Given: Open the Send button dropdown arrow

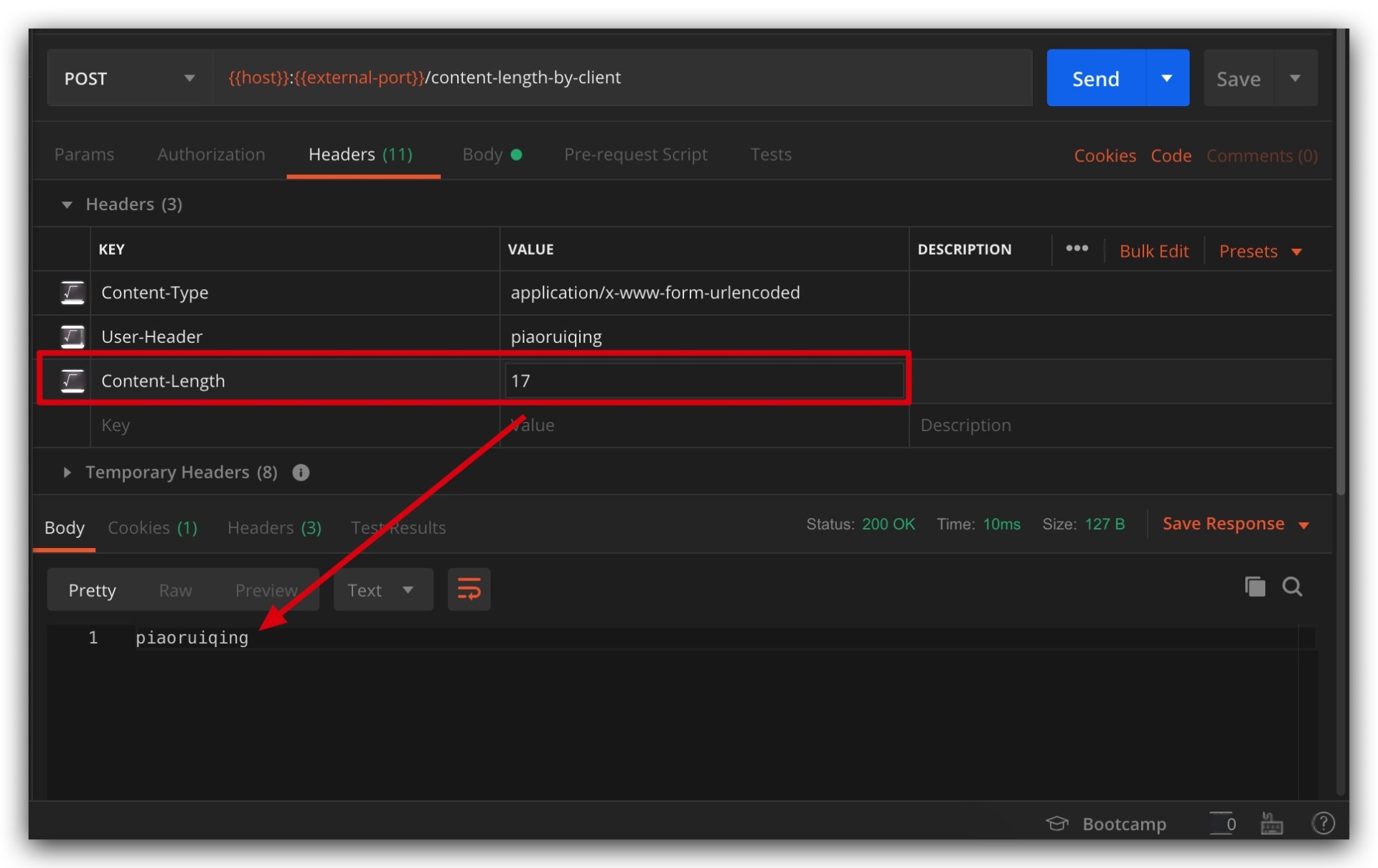Looking at the screenshot, I should [1167, 78].
